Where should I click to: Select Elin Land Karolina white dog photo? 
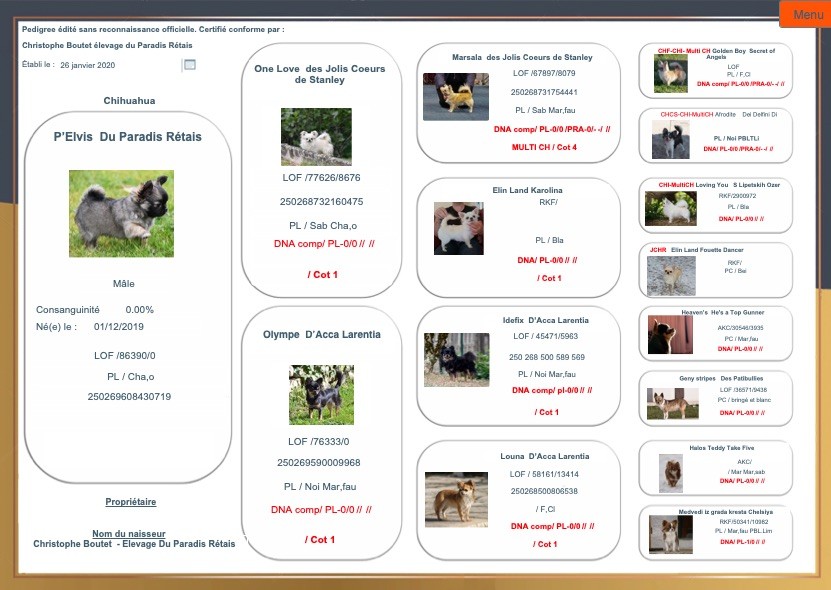click(x=459, y=228)
